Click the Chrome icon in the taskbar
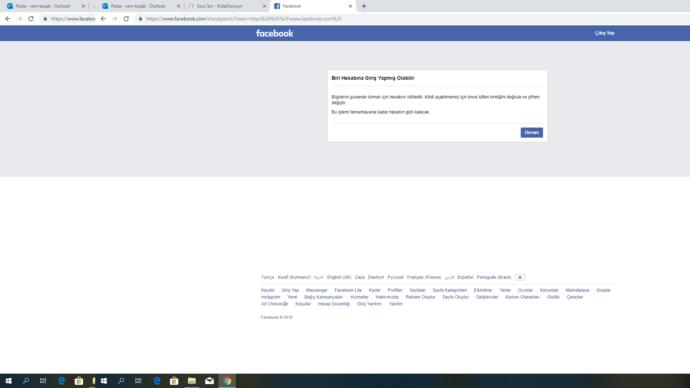 (227, 381)
